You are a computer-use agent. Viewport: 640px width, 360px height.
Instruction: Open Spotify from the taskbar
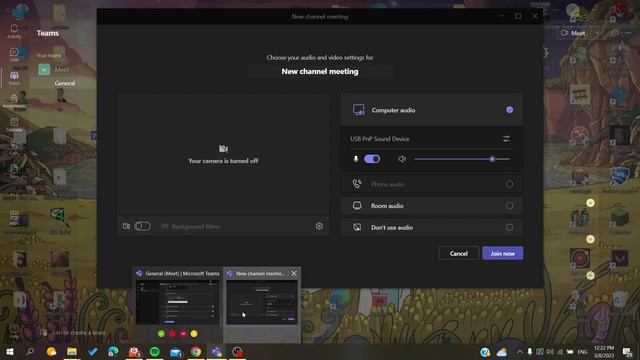pyautogui.click(x=155, y=351)
